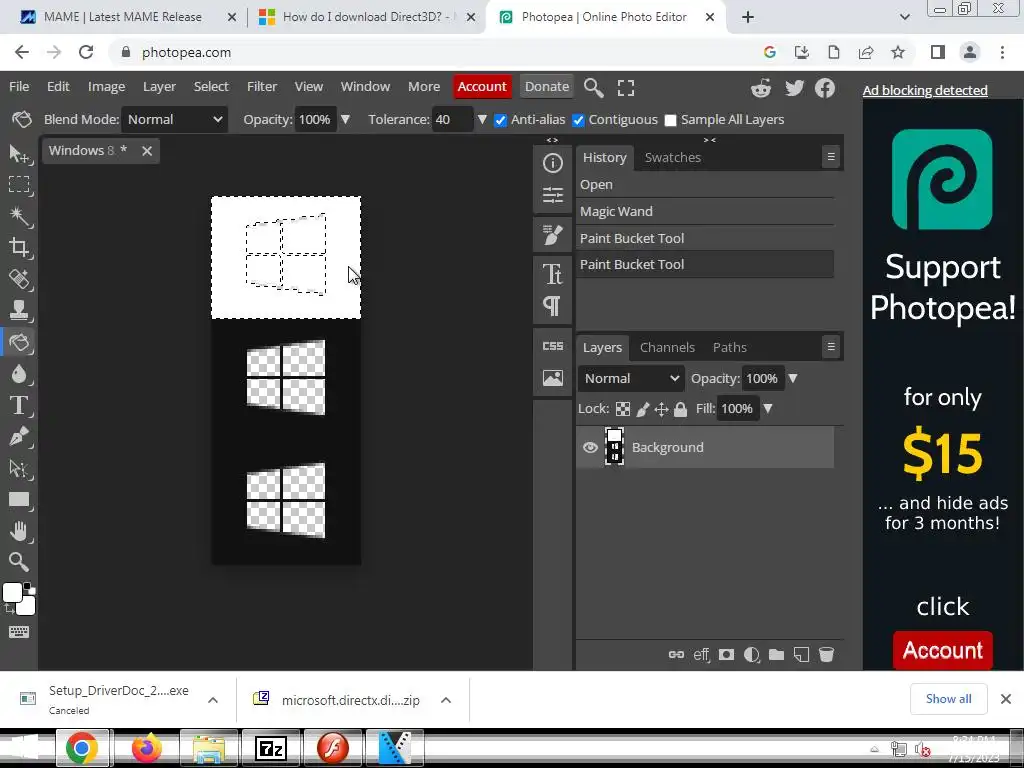Select the Move tool
The height and width of the screenshot is (768, 1024).
click(19, 154)
